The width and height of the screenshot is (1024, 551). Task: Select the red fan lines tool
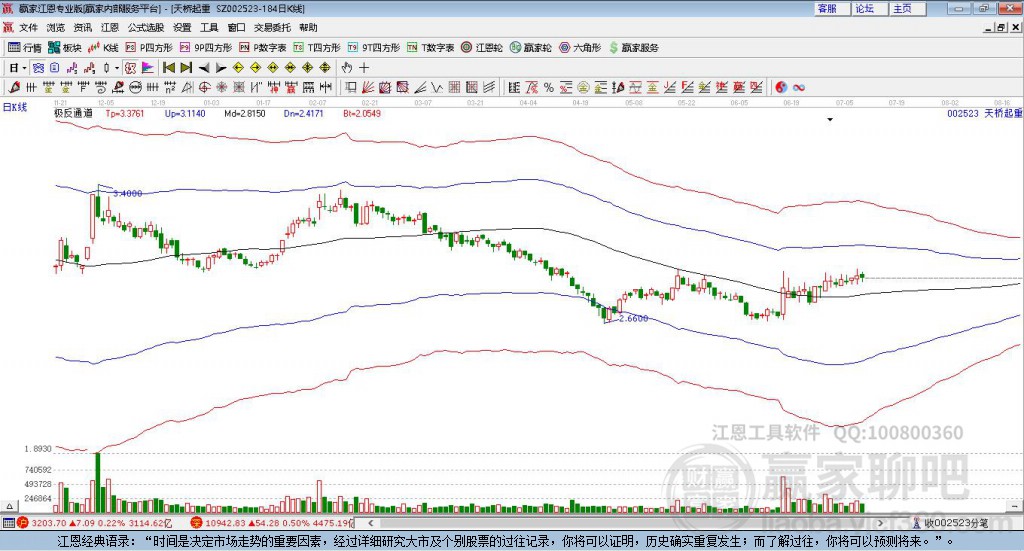[x=368, y=87]
